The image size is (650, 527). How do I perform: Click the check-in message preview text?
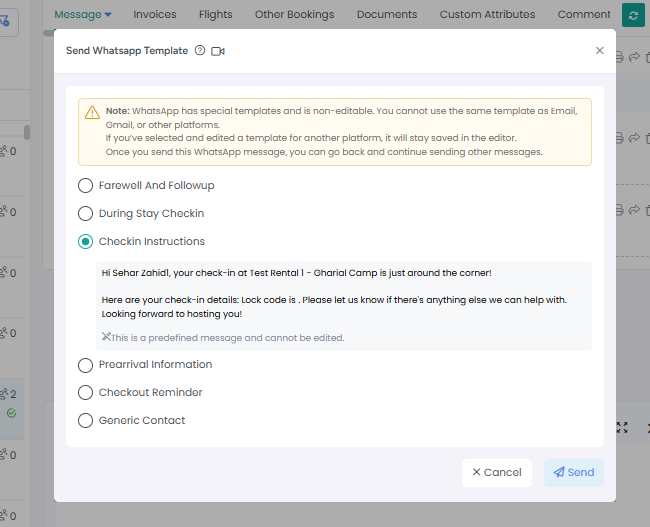(x=334, y=293)
